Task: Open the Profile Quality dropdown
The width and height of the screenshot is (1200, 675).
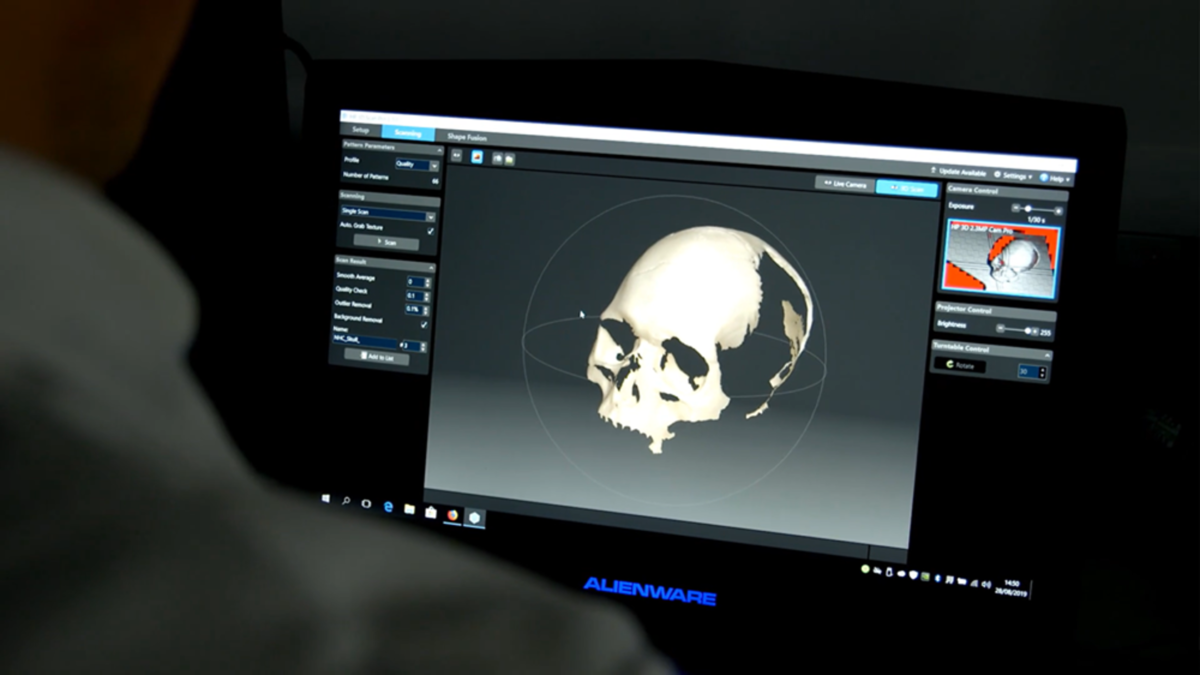Action: (x=416, y=164)
